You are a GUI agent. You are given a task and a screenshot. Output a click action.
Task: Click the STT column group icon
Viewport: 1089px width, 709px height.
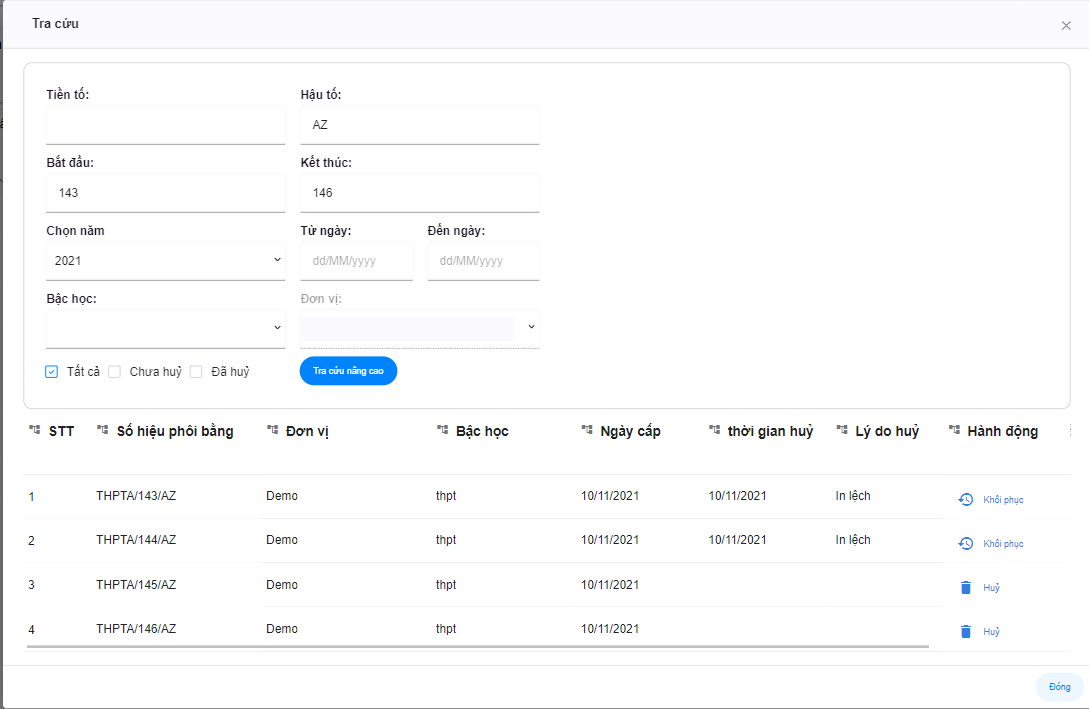[34, 431]
